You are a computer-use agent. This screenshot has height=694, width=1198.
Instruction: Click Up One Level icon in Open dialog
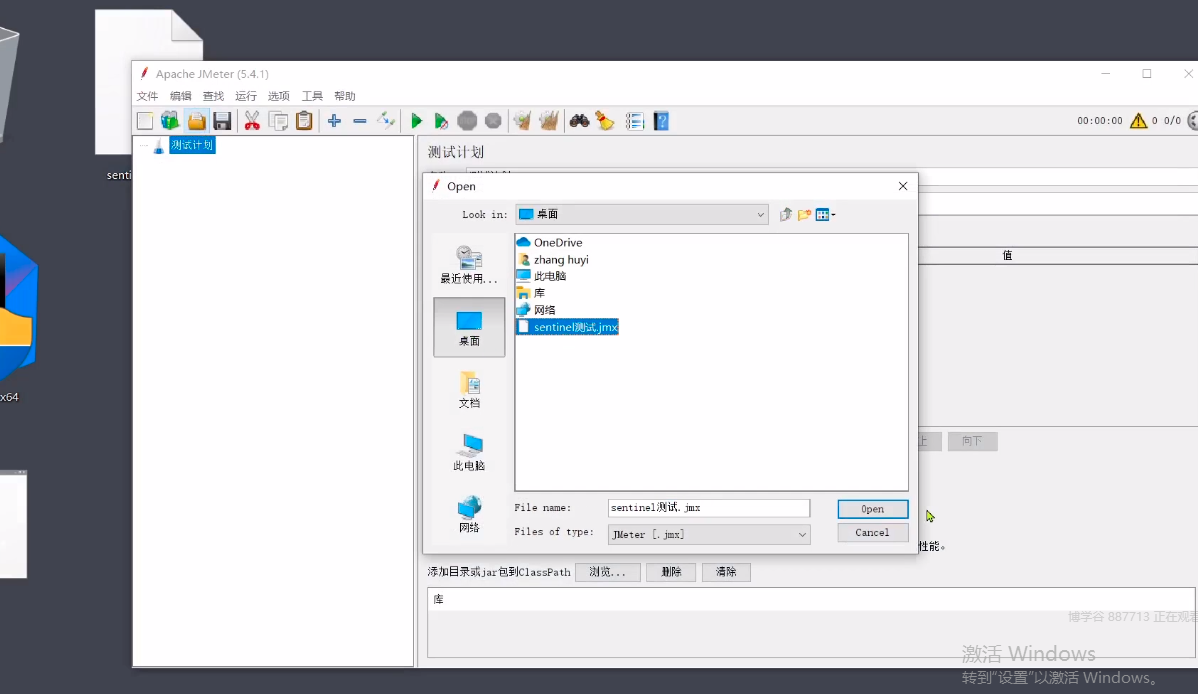point(785,215)
